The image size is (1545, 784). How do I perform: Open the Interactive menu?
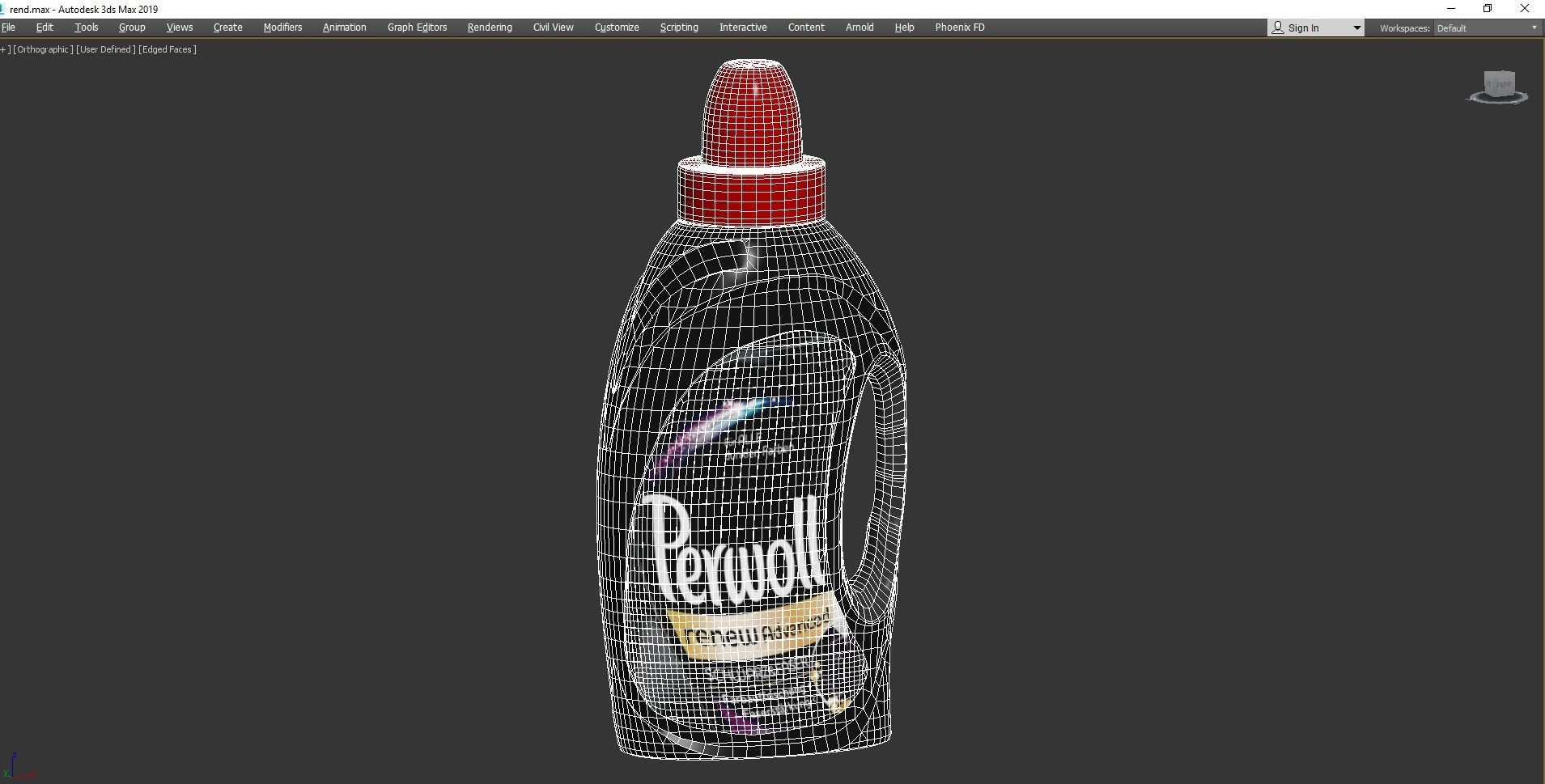coord(743,28)
